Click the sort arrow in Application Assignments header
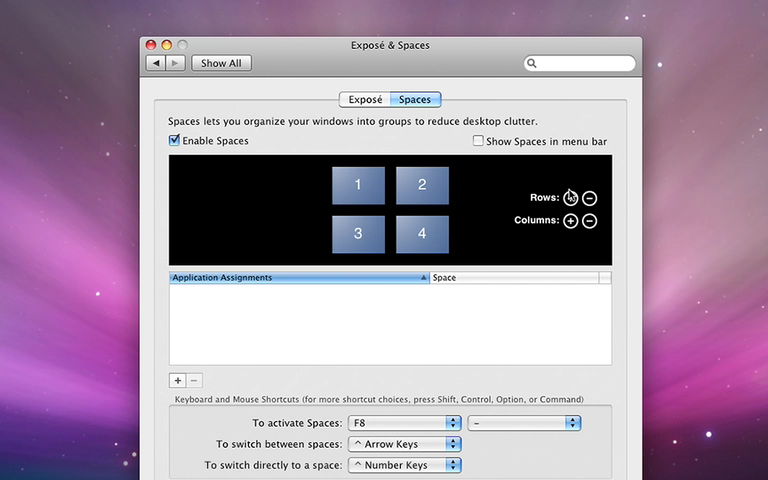Image resolution: width=768 pixels, height=480 pixels. (x=424, y=278)
